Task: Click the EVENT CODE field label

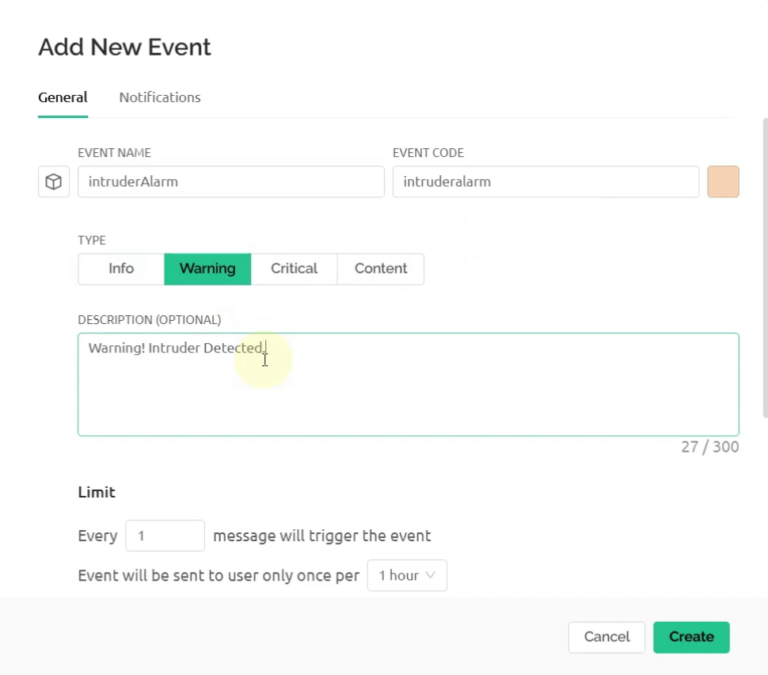Action: click(428, 153)
